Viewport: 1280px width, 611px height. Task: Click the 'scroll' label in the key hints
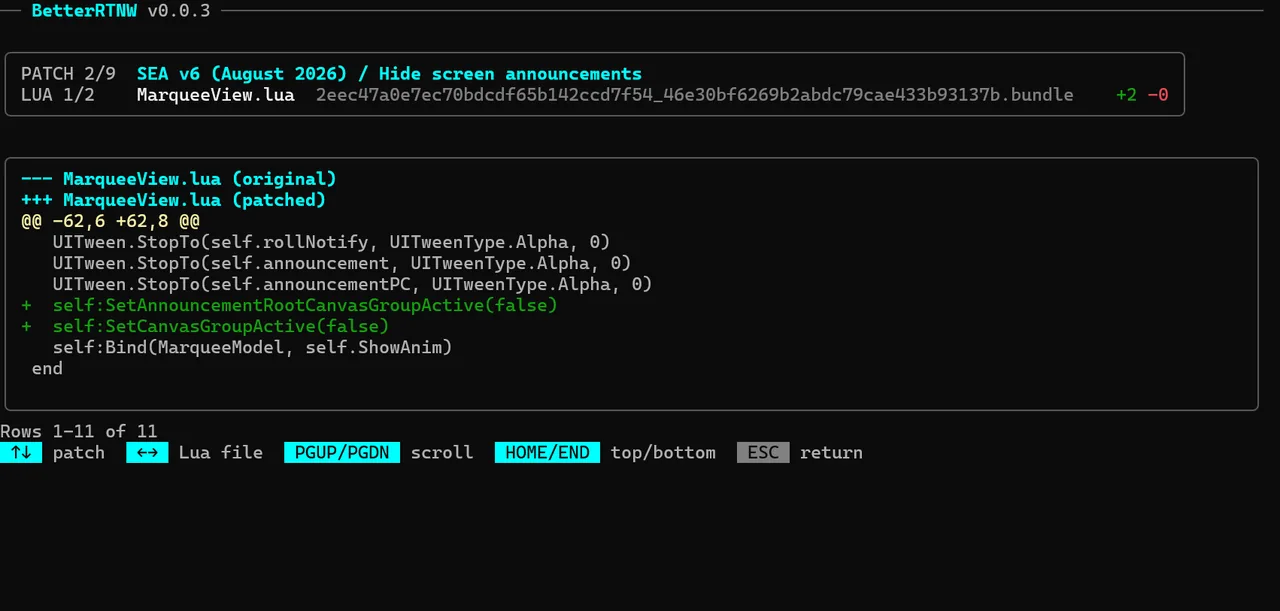tap(442, 452)
